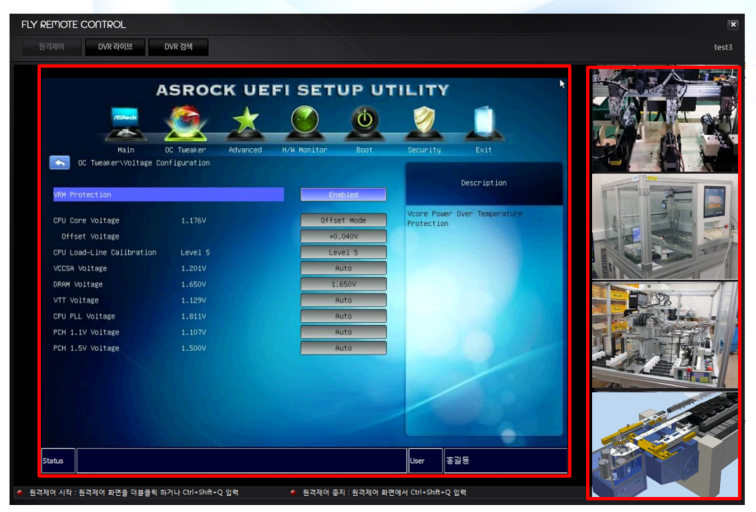Screen dimensions: 756x512
Task: Open VTT Voltage Auto selector
Action: (343, 300)
